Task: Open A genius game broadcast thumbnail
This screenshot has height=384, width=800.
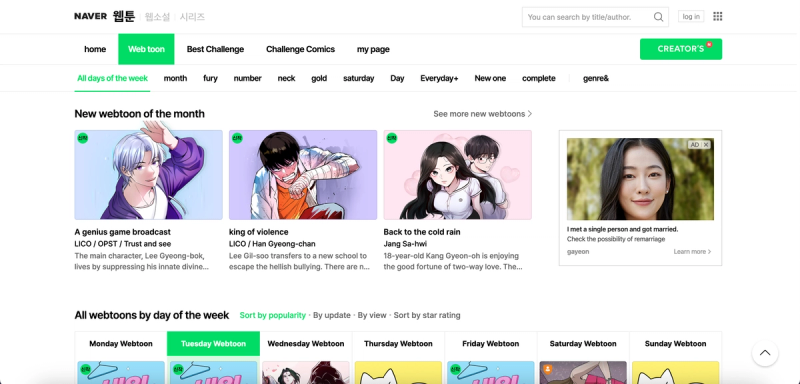Action: (x=148, y=175)
